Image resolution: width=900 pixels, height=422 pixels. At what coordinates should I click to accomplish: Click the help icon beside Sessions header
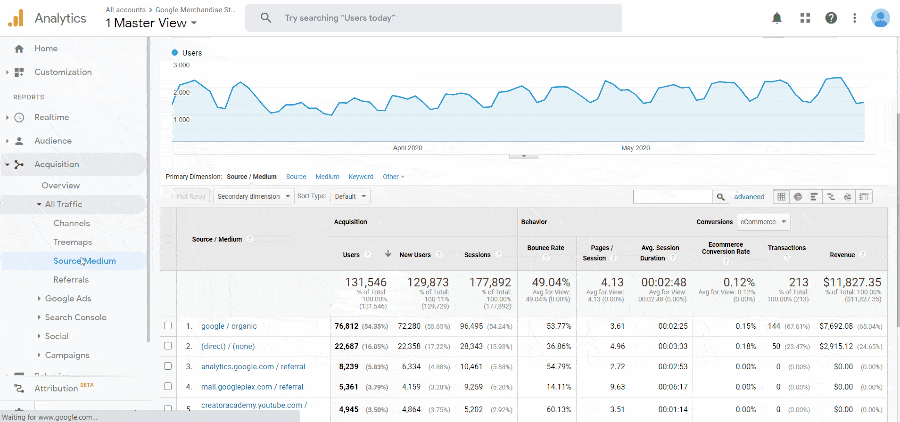tap(498, 254)
